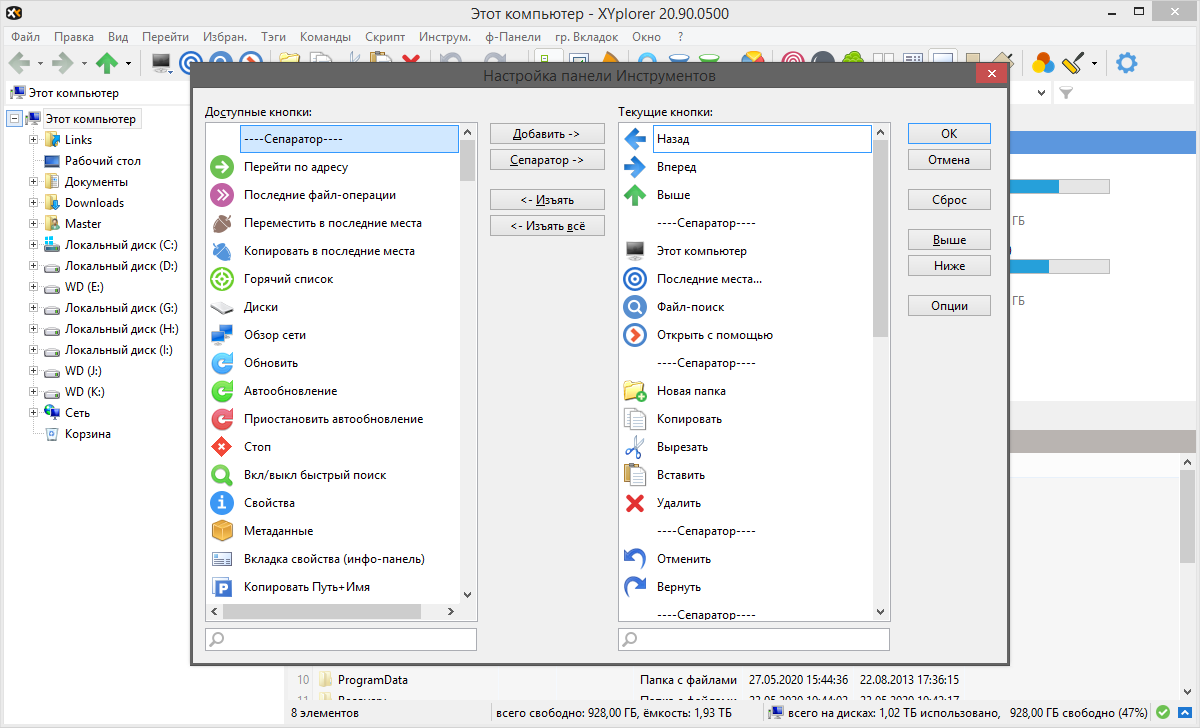The height and width of the screenshot is (728, 1200).
Task: Click the Delete red X icon (Удалить)
Action: (x=635, y=503)
